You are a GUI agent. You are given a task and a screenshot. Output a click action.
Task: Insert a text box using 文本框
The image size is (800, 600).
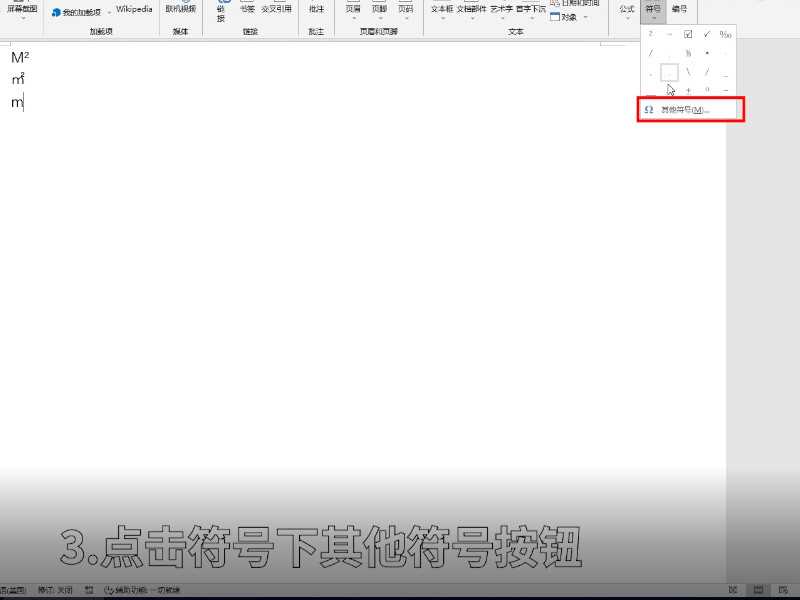pyautogui.click(x=442, y=10)
